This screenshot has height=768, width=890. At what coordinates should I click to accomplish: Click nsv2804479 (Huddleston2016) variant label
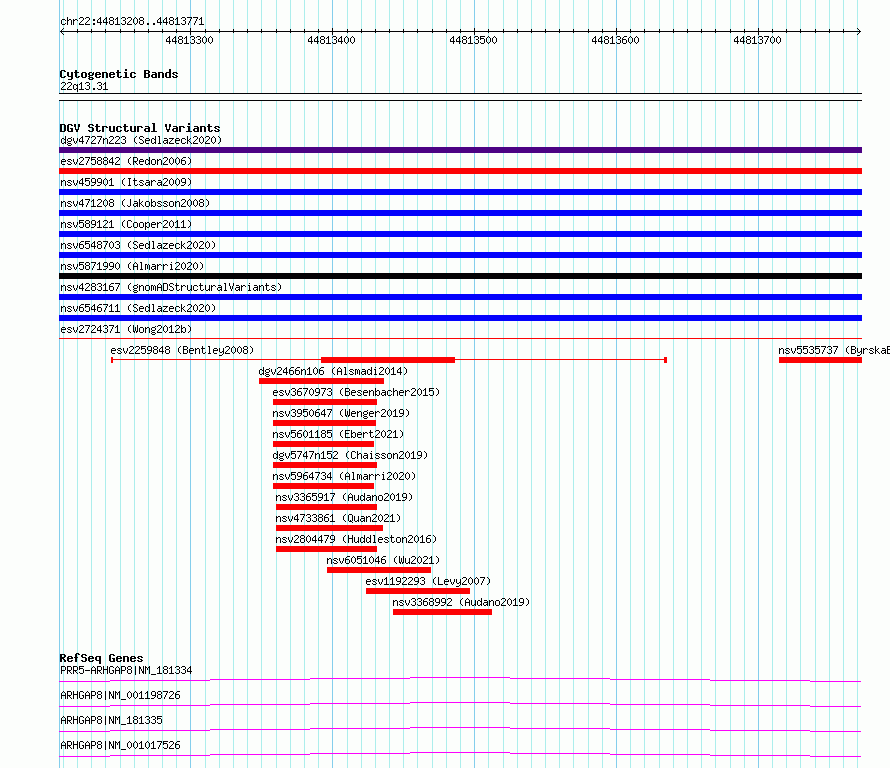(x=356, y=539)
